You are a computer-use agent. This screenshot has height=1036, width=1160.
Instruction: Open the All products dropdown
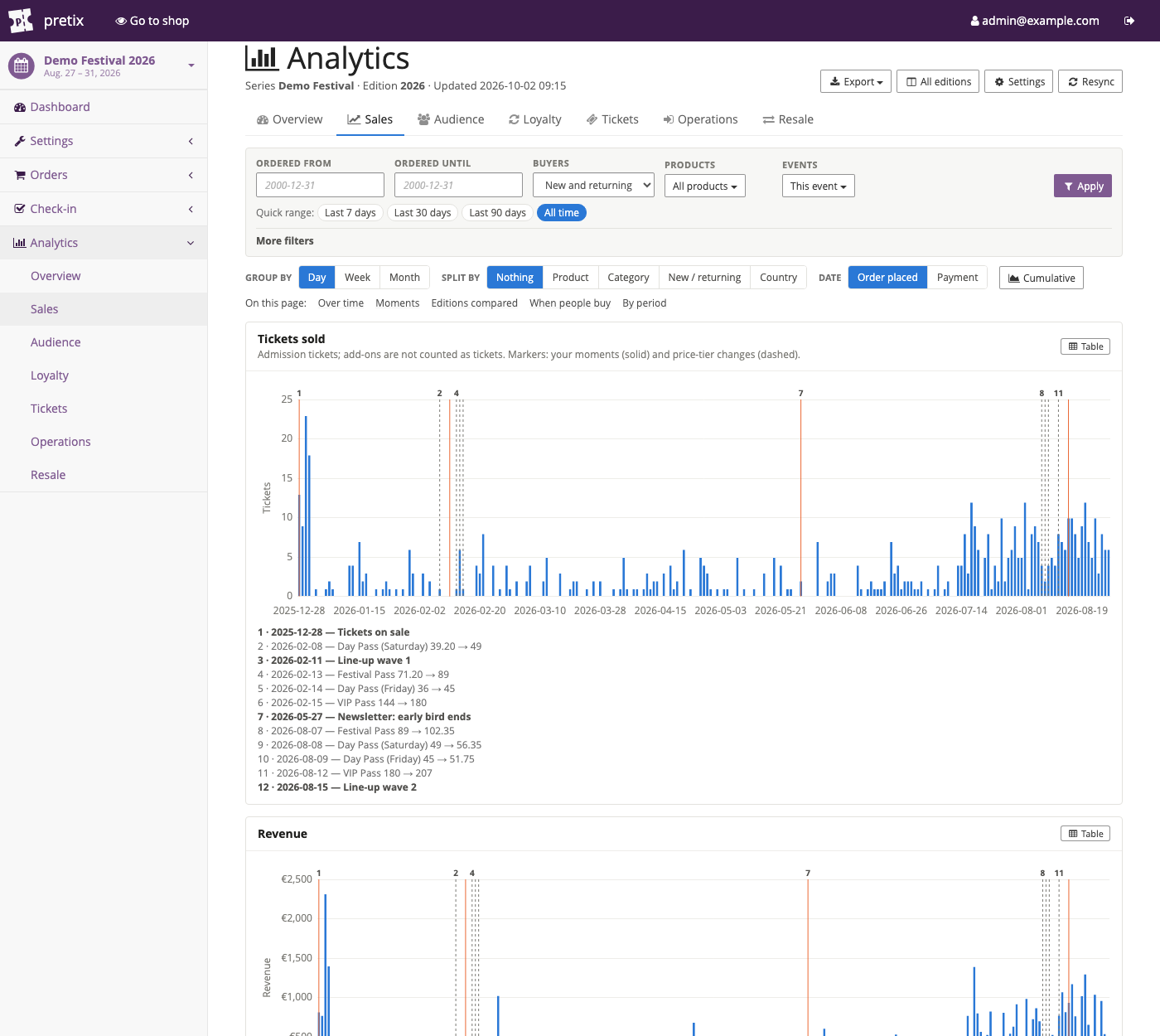(x=704, y=186)
